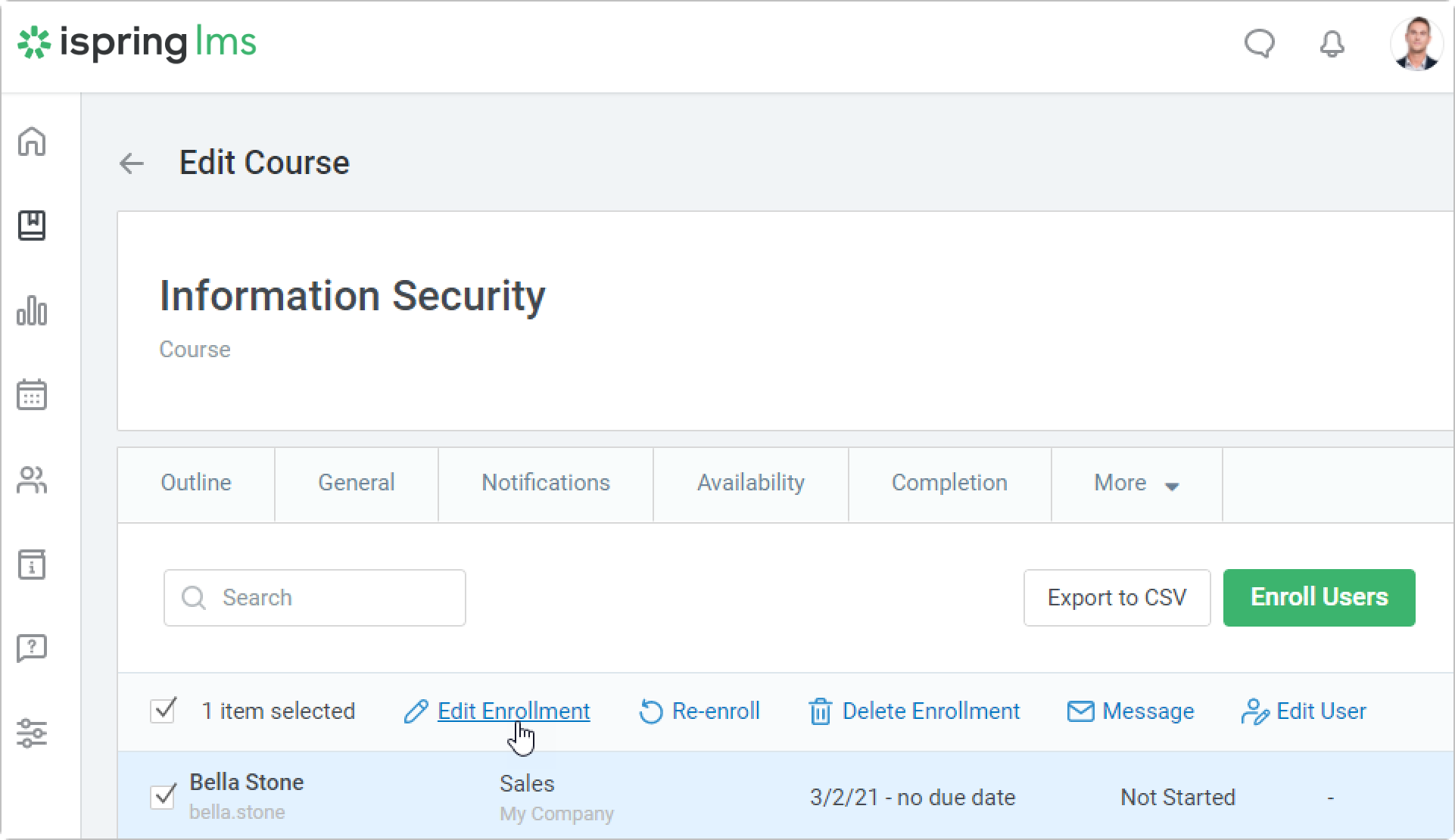Expand the More tab dropdown

(x=1136, y=484)
